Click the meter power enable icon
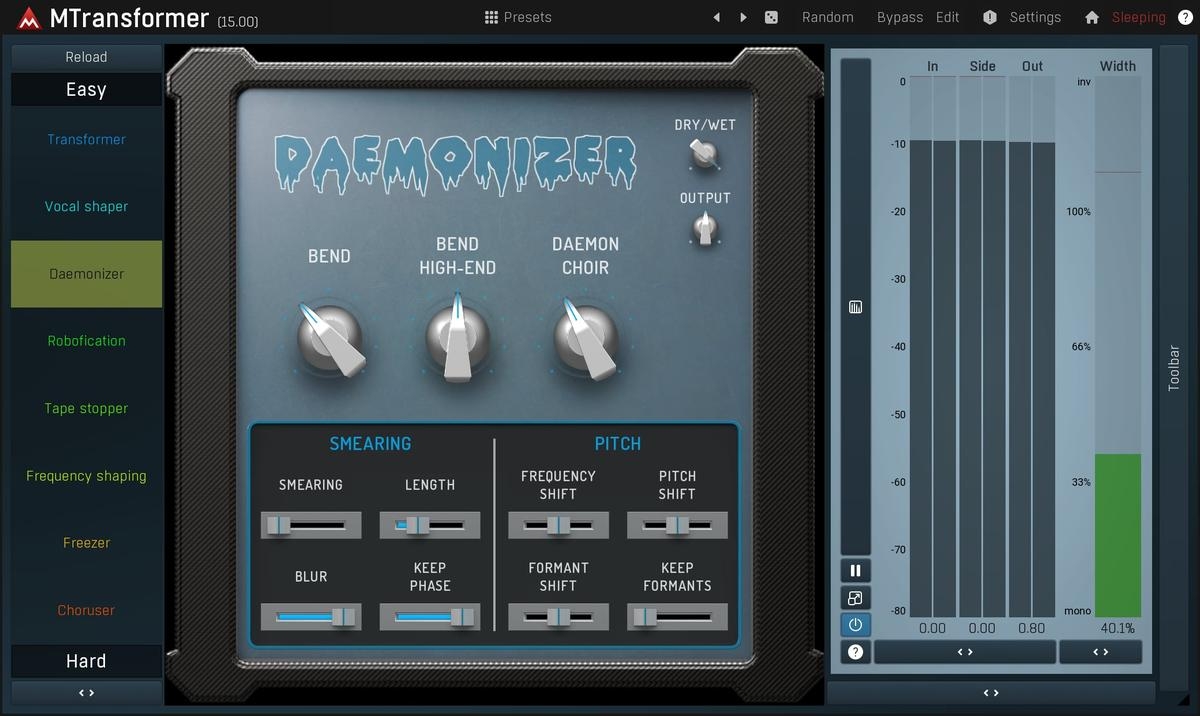Image resolution: width=1200 pixels, height=716 pixels. (x=855, y=625)
